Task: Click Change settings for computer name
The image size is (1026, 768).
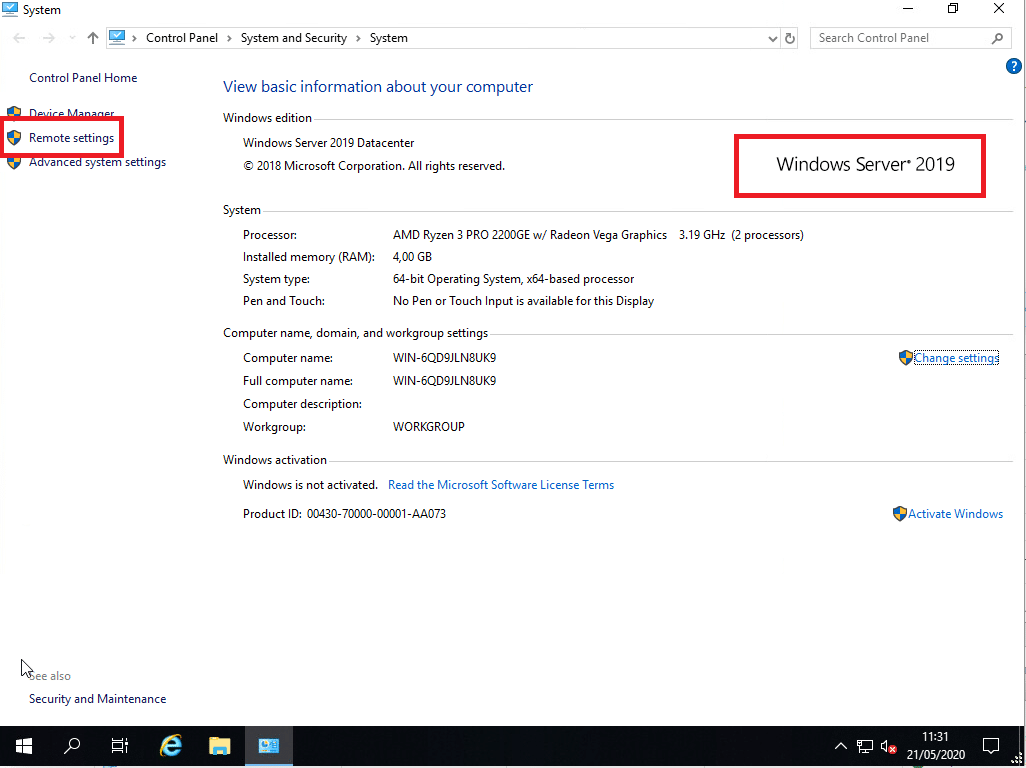Action: pyautogui.click(x=956, y=358)
